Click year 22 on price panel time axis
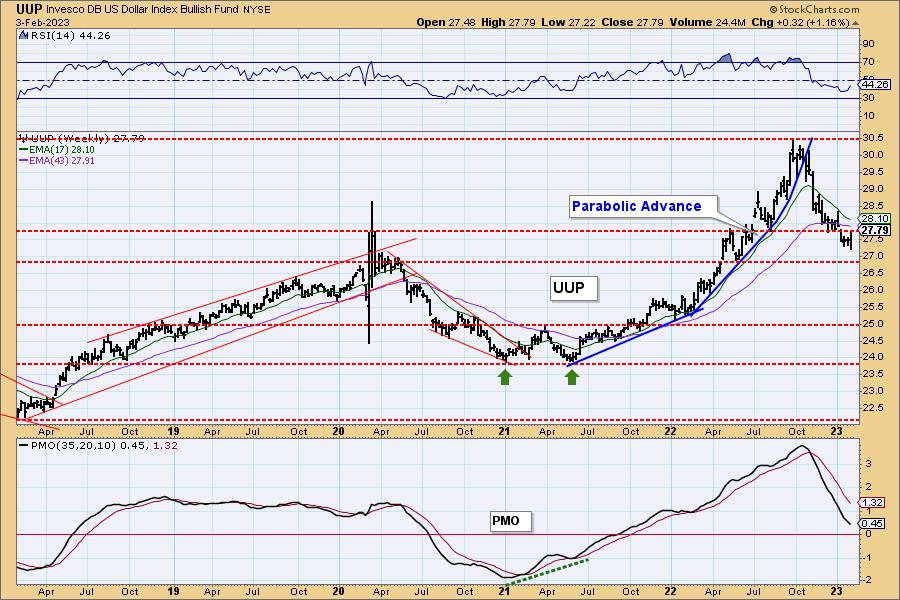900x600 pixels. coord(670,431)
